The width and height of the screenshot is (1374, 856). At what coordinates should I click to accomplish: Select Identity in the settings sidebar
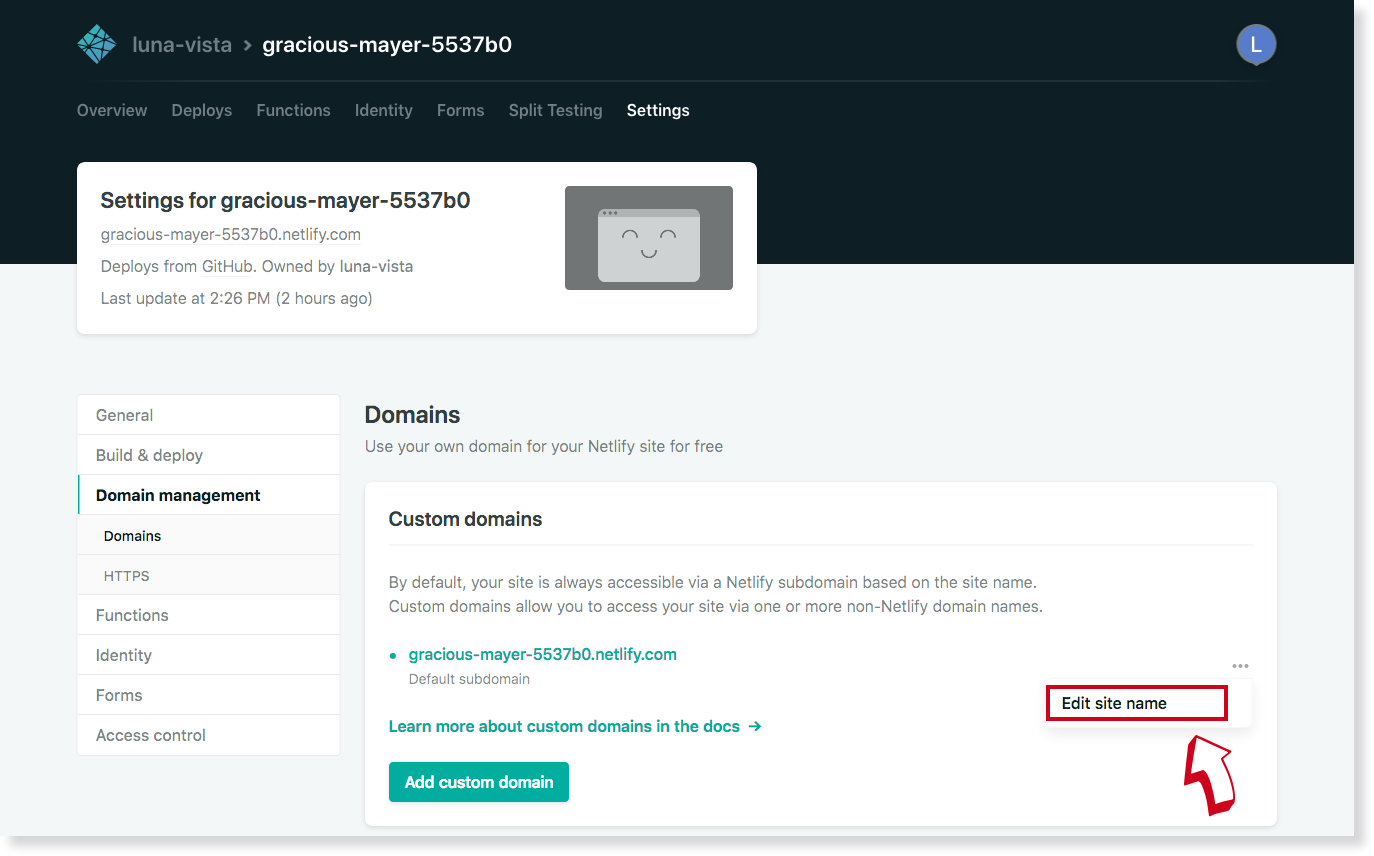pos(123,655)
